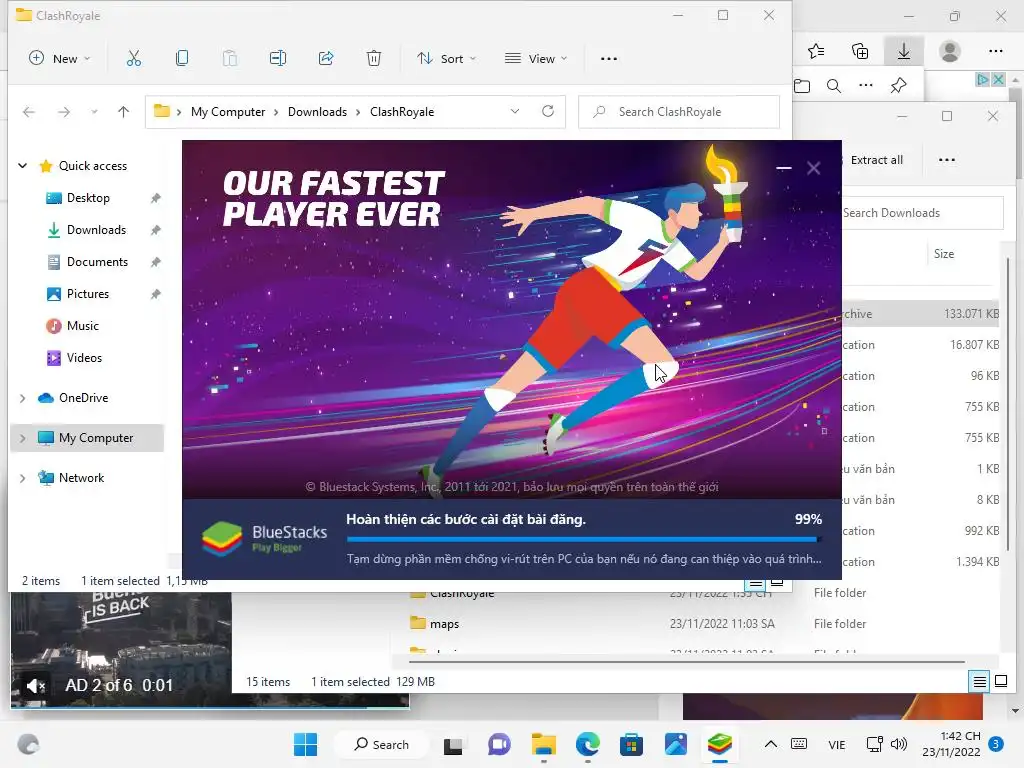Click the Search Downloads field
This screenshot has width=1024, height=768.
tap(922, 213)
